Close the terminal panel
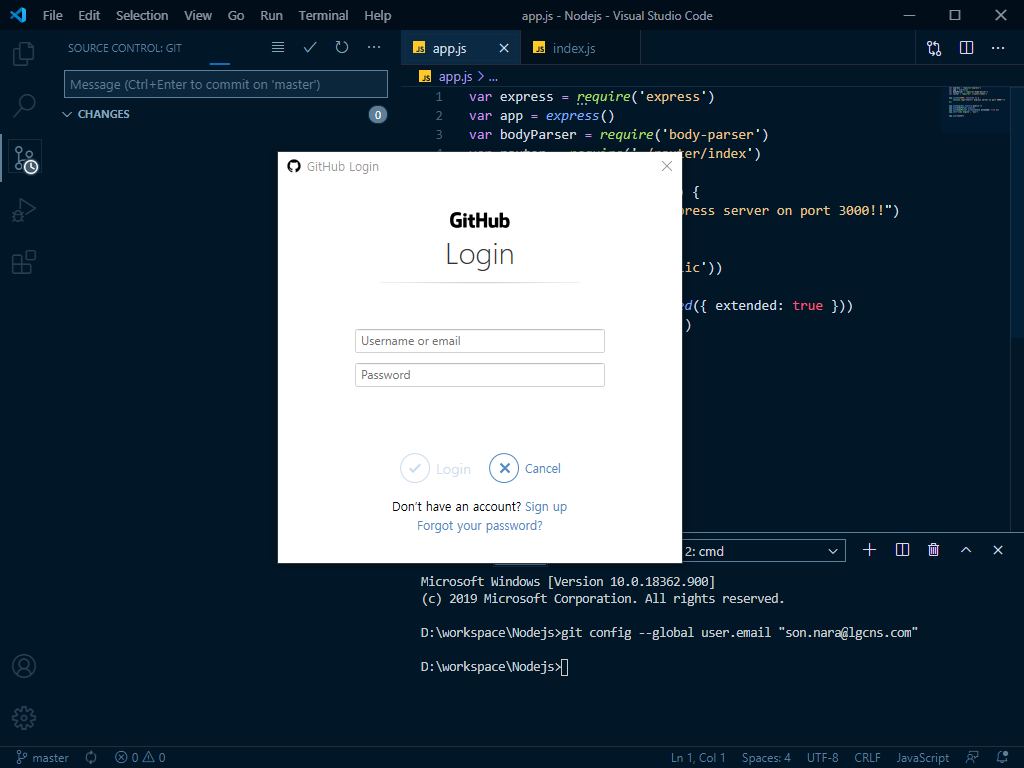Image resolution: width=1024 pixels, height=768 pixels. (998, 550)
